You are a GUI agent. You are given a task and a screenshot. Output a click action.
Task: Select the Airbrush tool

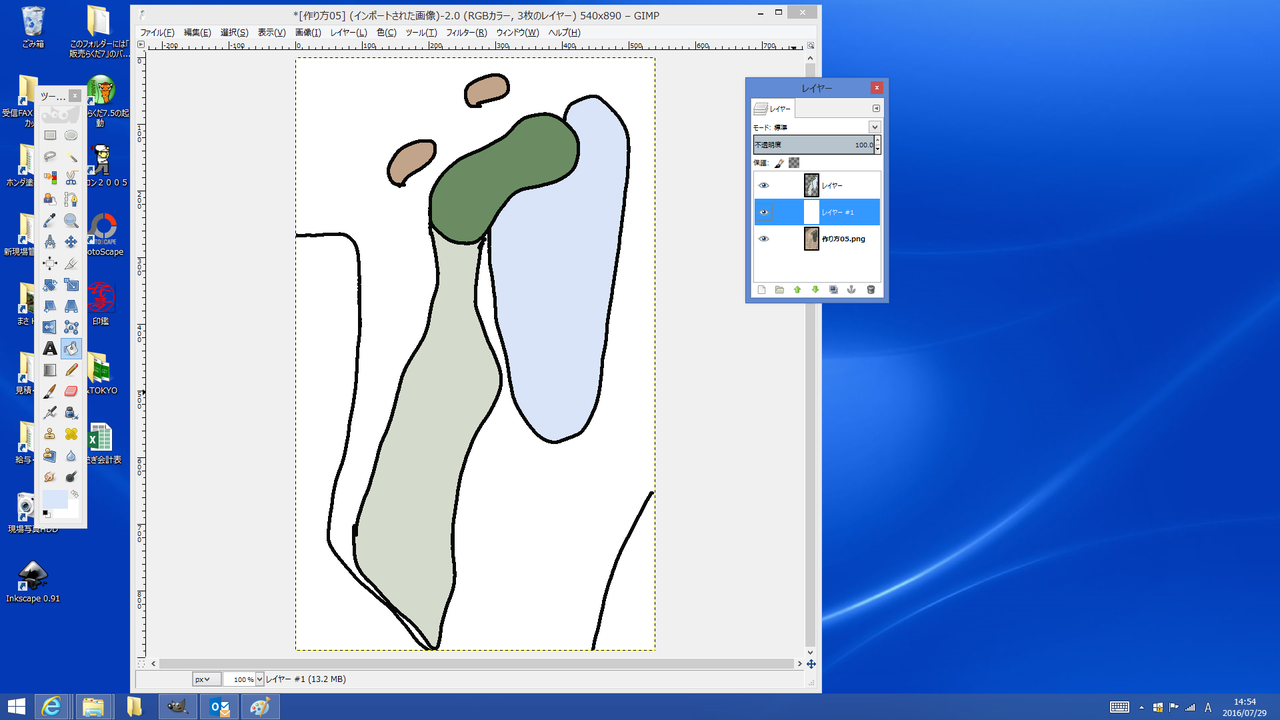[50, 413]
